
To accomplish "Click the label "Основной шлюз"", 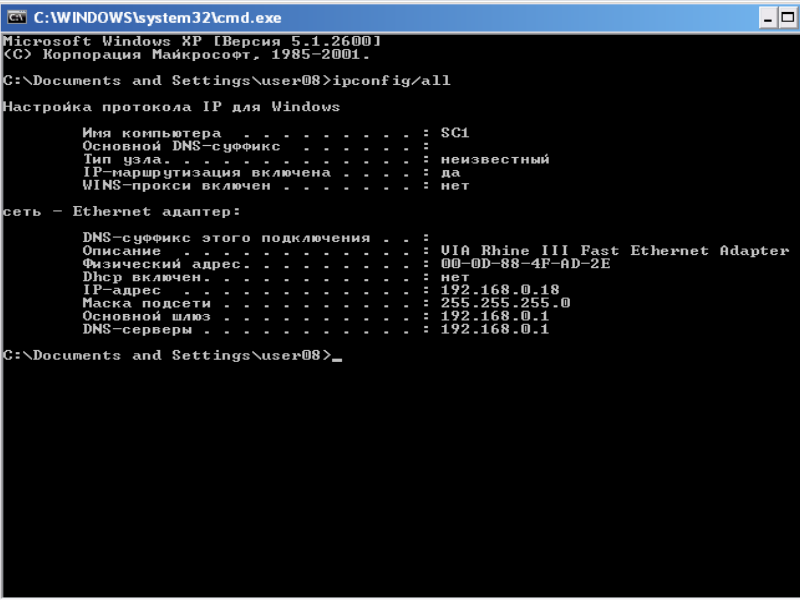I will click(x=147, y=317).
